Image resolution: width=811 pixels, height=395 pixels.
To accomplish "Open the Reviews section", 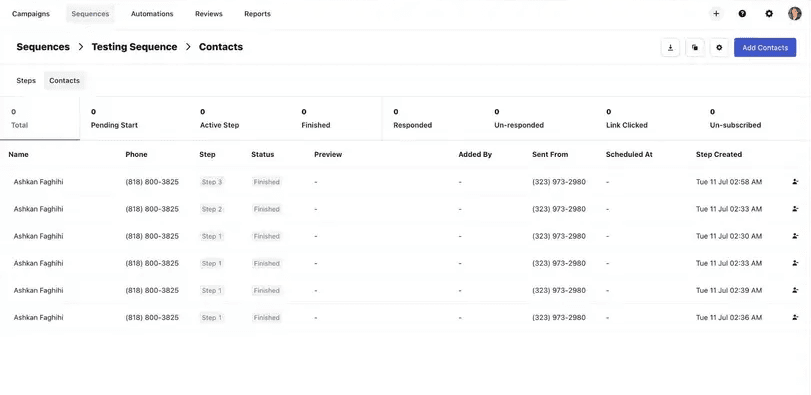I will point(209,14).
